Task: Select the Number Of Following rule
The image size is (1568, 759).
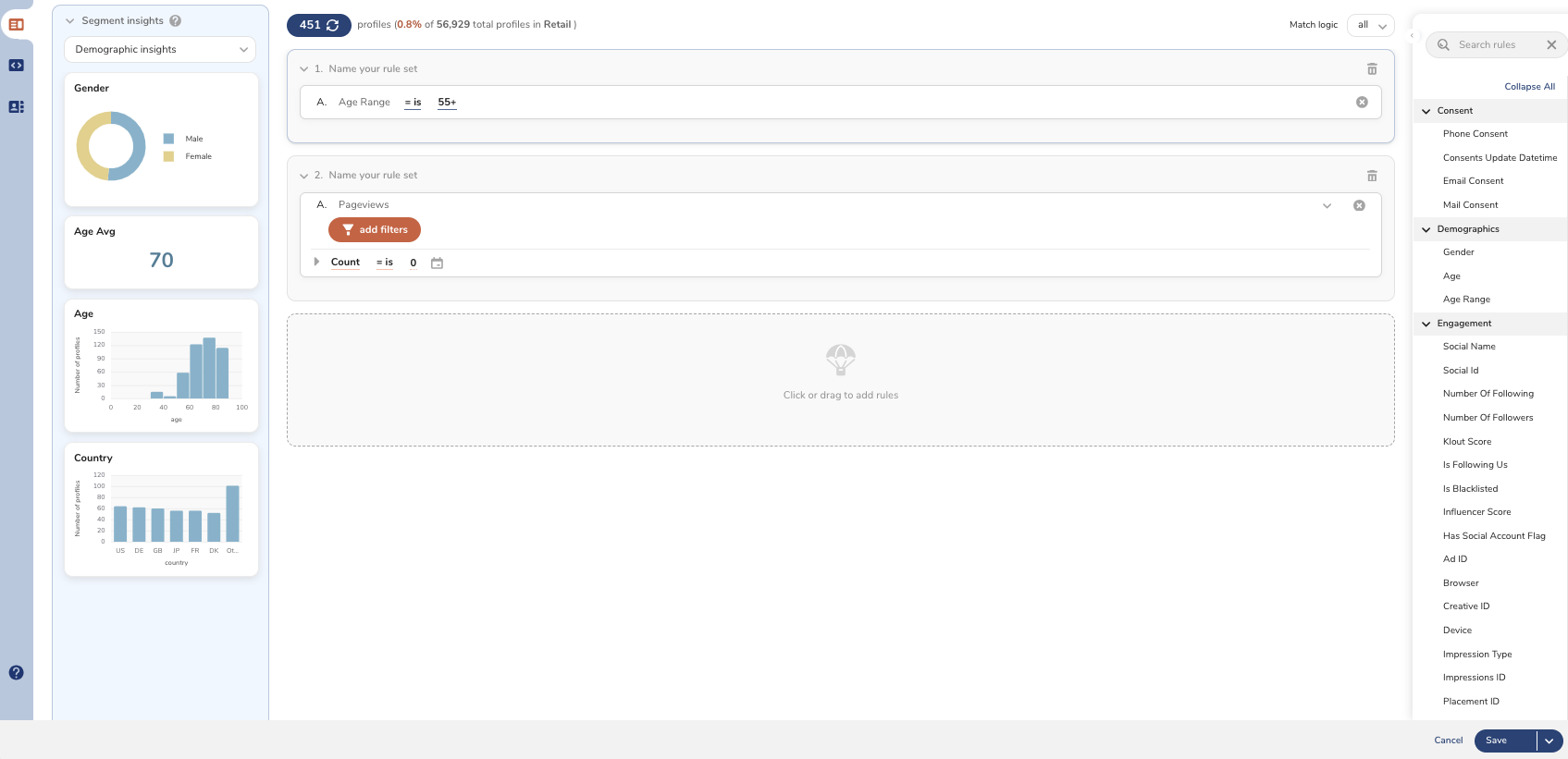Action: click(x=1488, y=394)
